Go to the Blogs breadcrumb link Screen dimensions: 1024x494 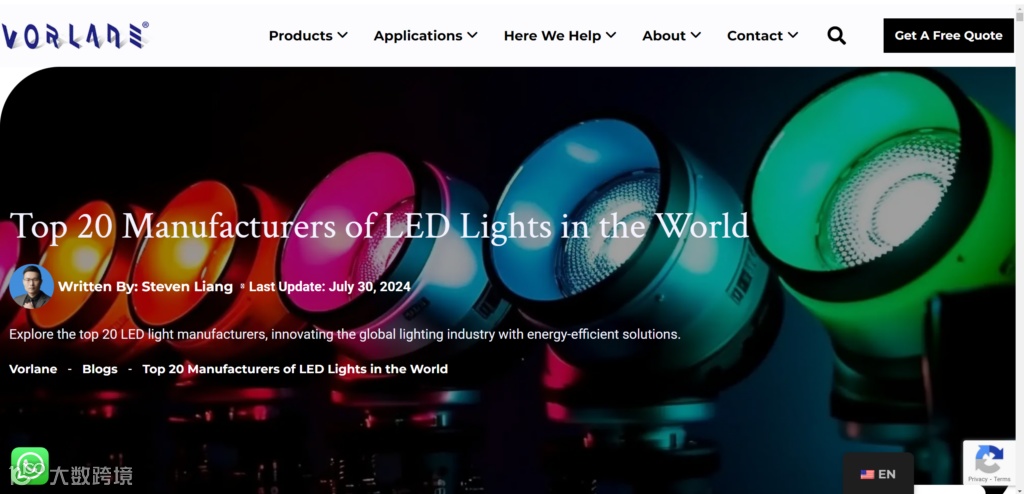tap(100, 369)
